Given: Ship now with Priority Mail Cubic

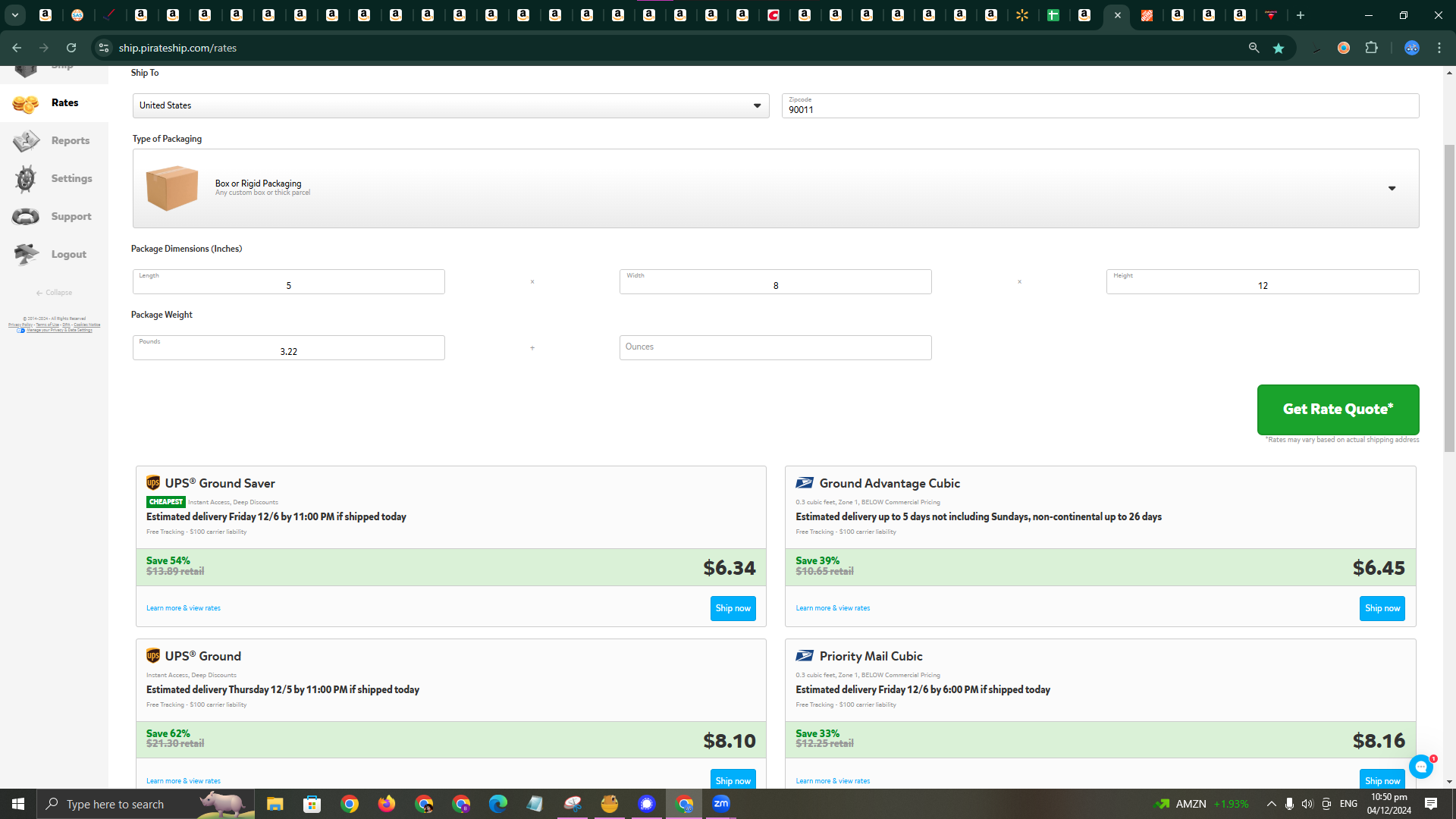Looking at the screenshot, I should coord(1382,779).
